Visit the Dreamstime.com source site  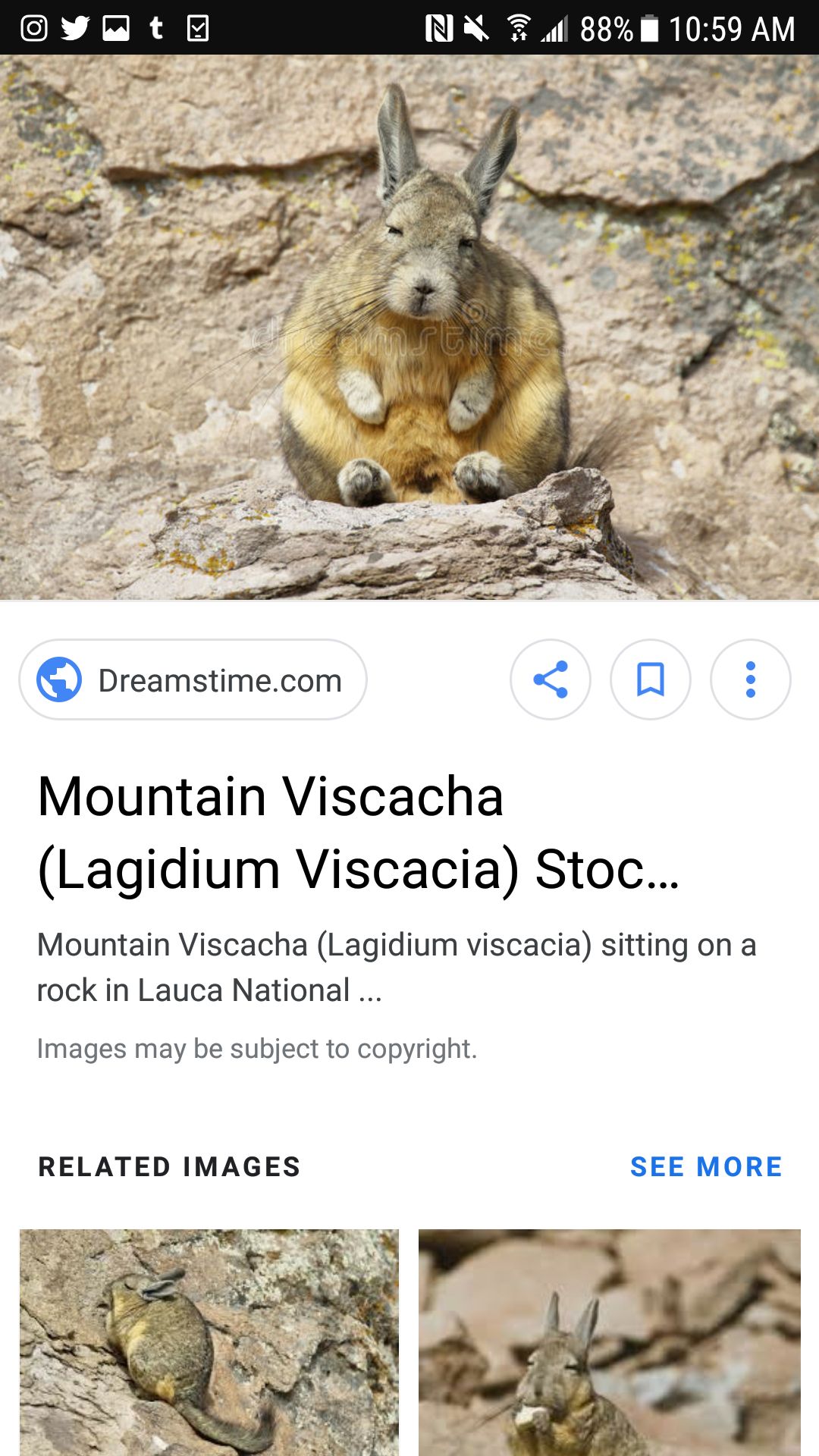click(x=193, y=679)
